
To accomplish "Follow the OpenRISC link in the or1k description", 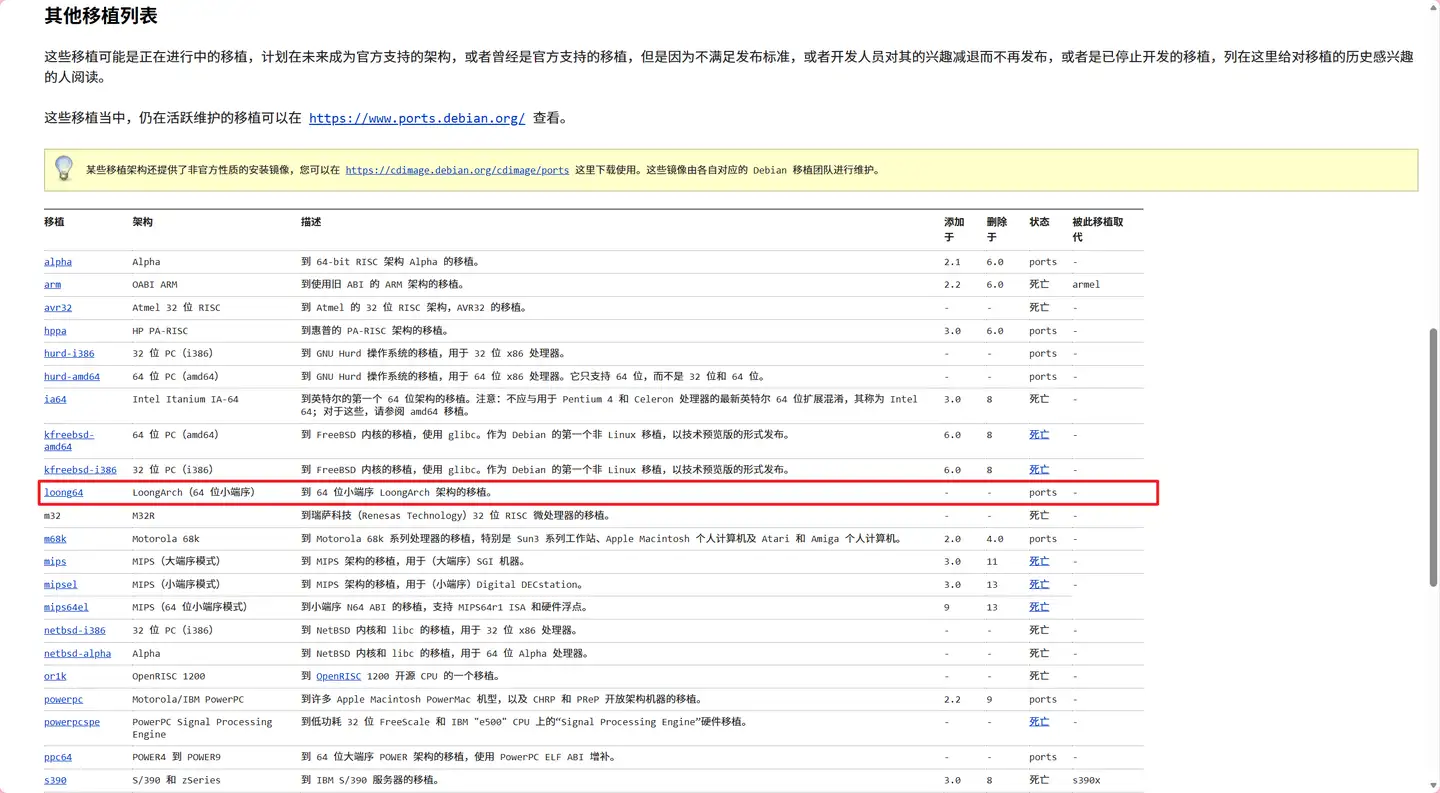I will click(x=338, y=677).
